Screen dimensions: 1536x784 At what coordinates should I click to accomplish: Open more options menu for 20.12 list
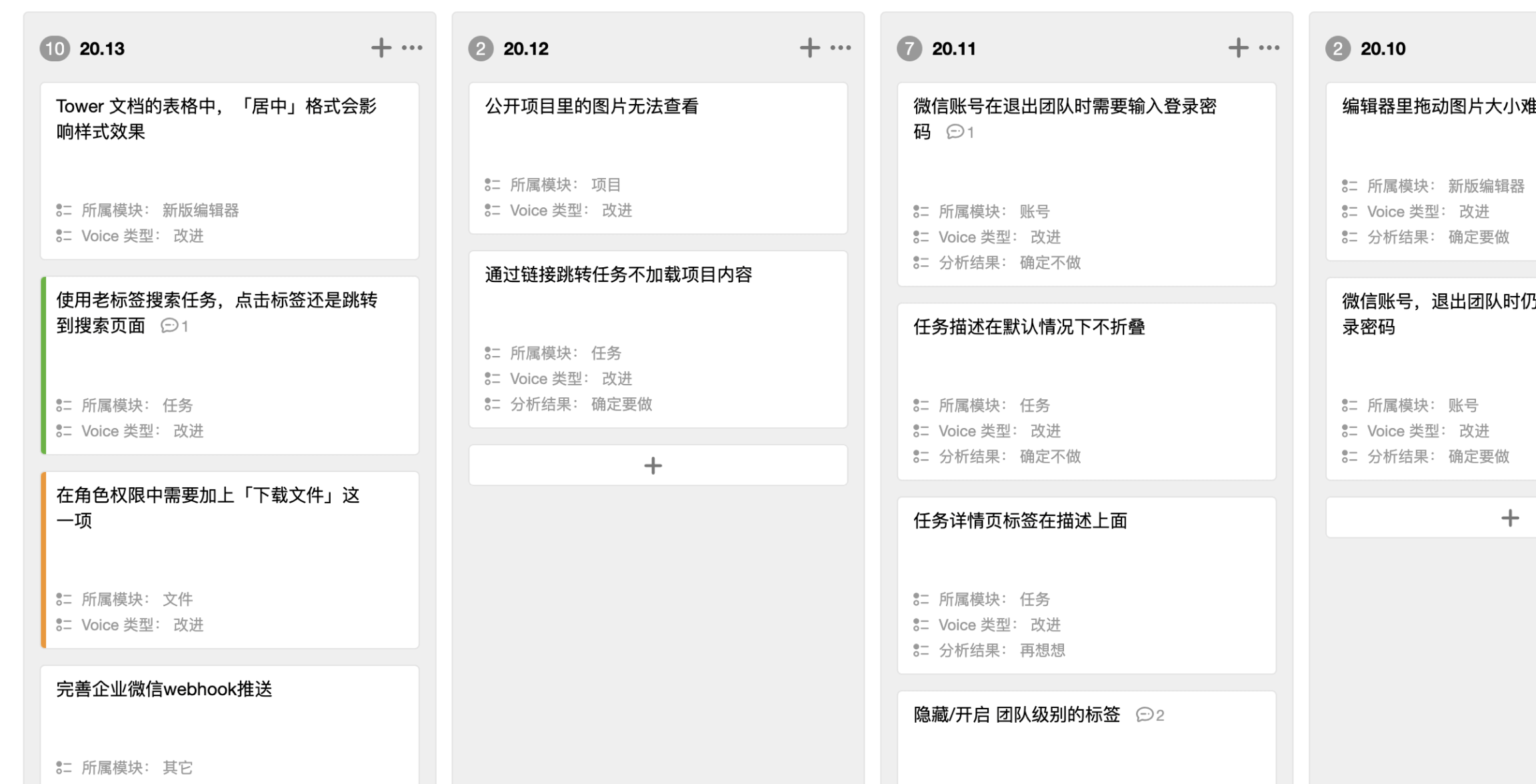[x=841, y=48]
